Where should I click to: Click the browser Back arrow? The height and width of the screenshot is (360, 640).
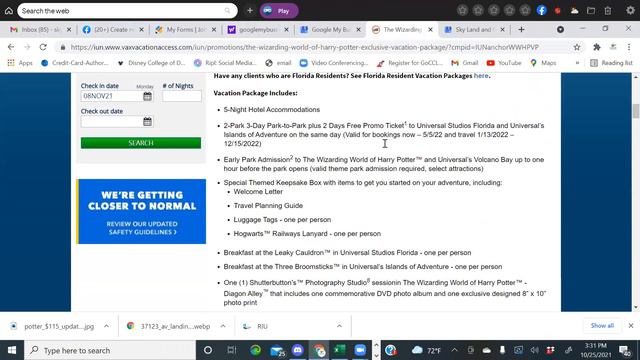click(x=11, y=47)
